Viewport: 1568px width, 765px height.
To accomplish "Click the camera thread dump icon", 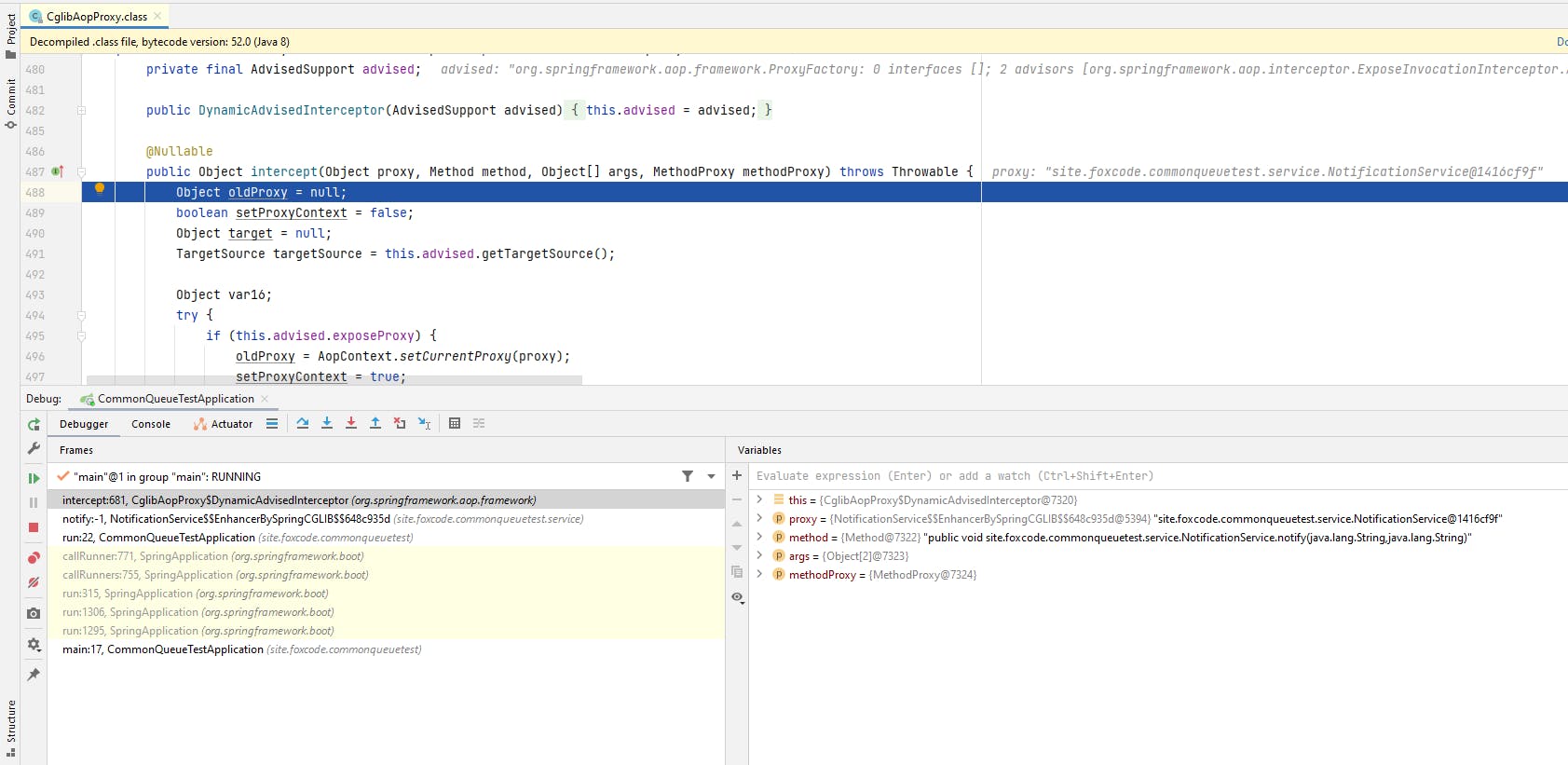I will pyautogui.click(x=34, y=613).
